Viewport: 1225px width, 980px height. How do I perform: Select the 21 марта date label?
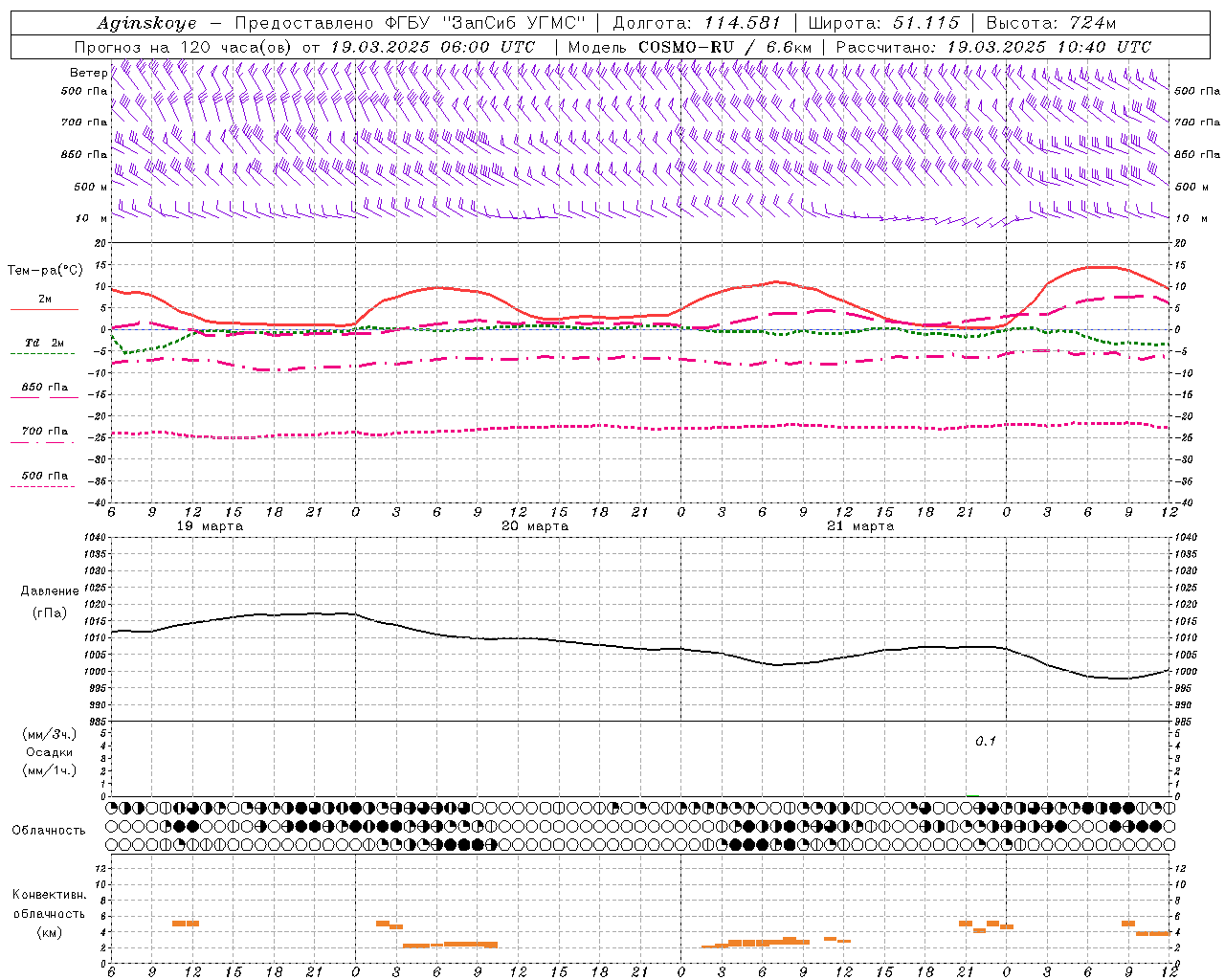coord(860,526)
